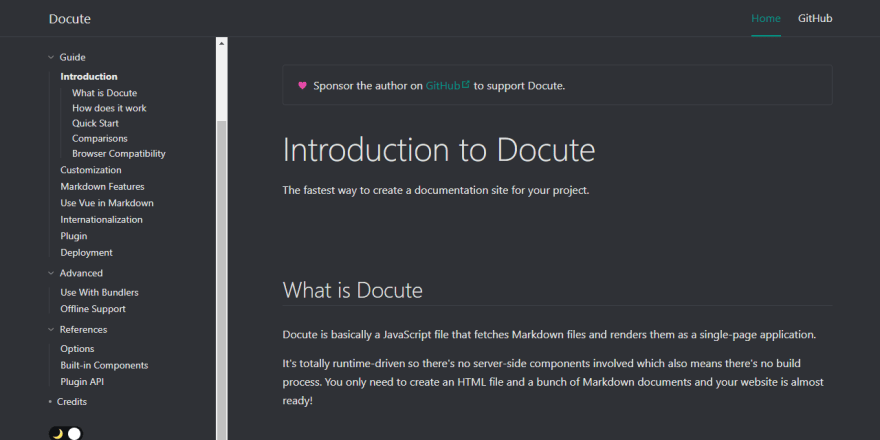Follow the GitHub sponsor link
The image size is (880, 440).
[443, 86]
